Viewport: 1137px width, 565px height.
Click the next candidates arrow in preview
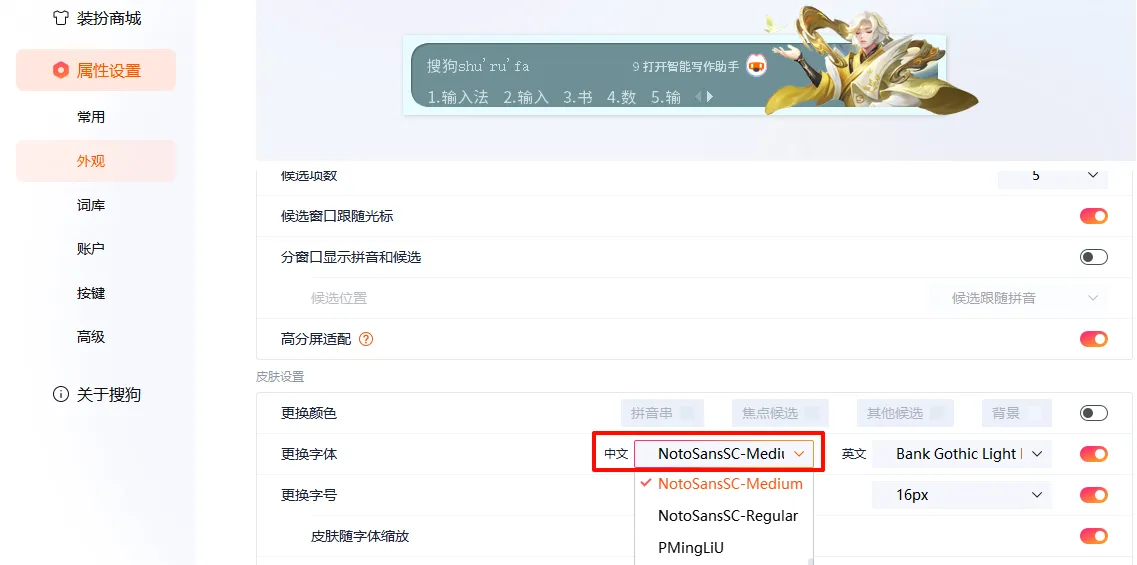click(710, 96)
